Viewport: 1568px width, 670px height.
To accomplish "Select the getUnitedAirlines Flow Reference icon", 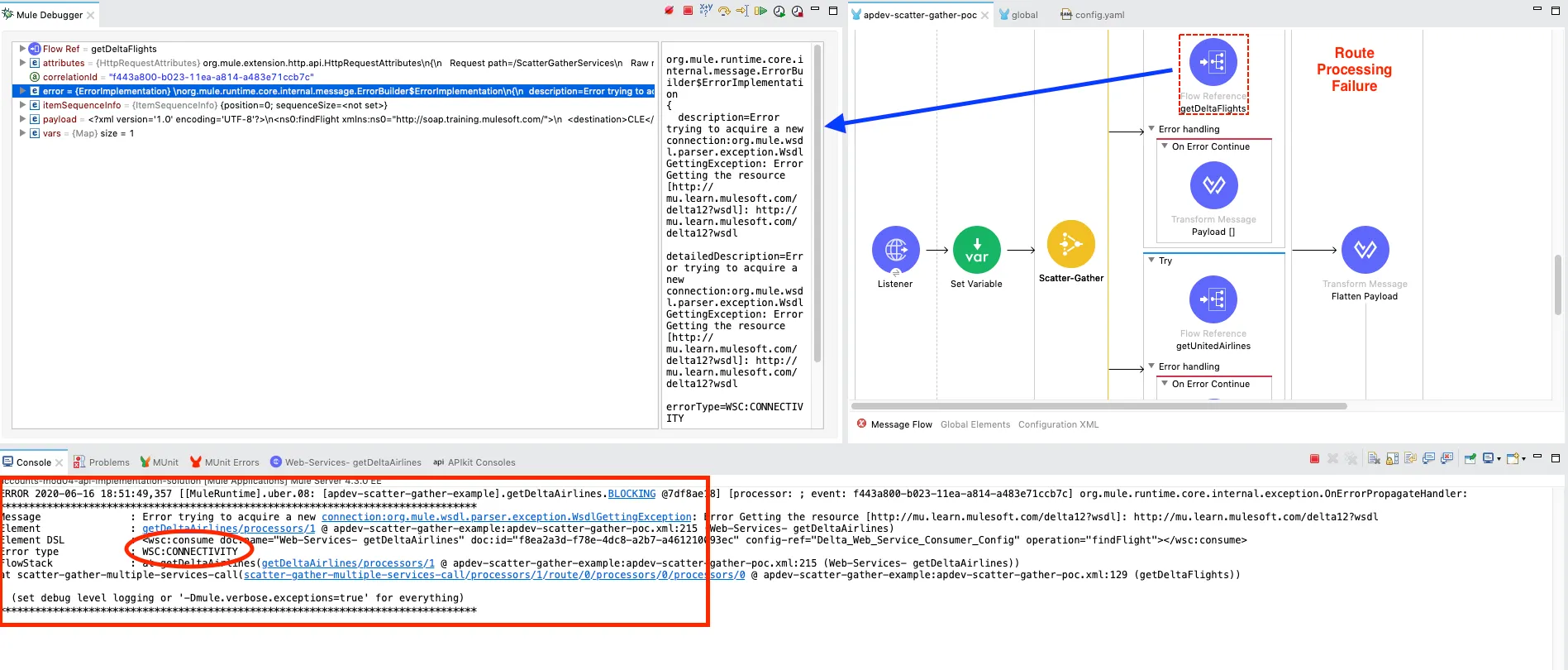I will pos(1213,299).
